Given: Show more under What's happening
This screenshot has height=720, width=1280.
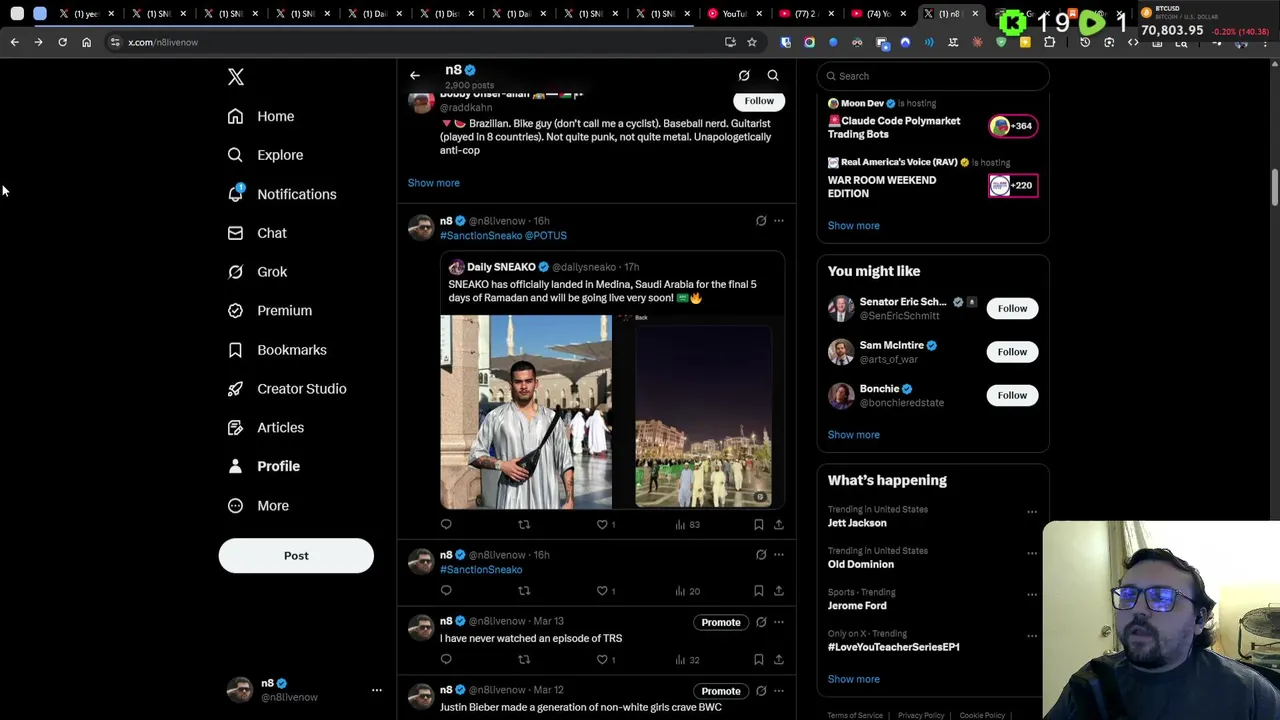Looking at the screenshot, I should coord(854,679).
